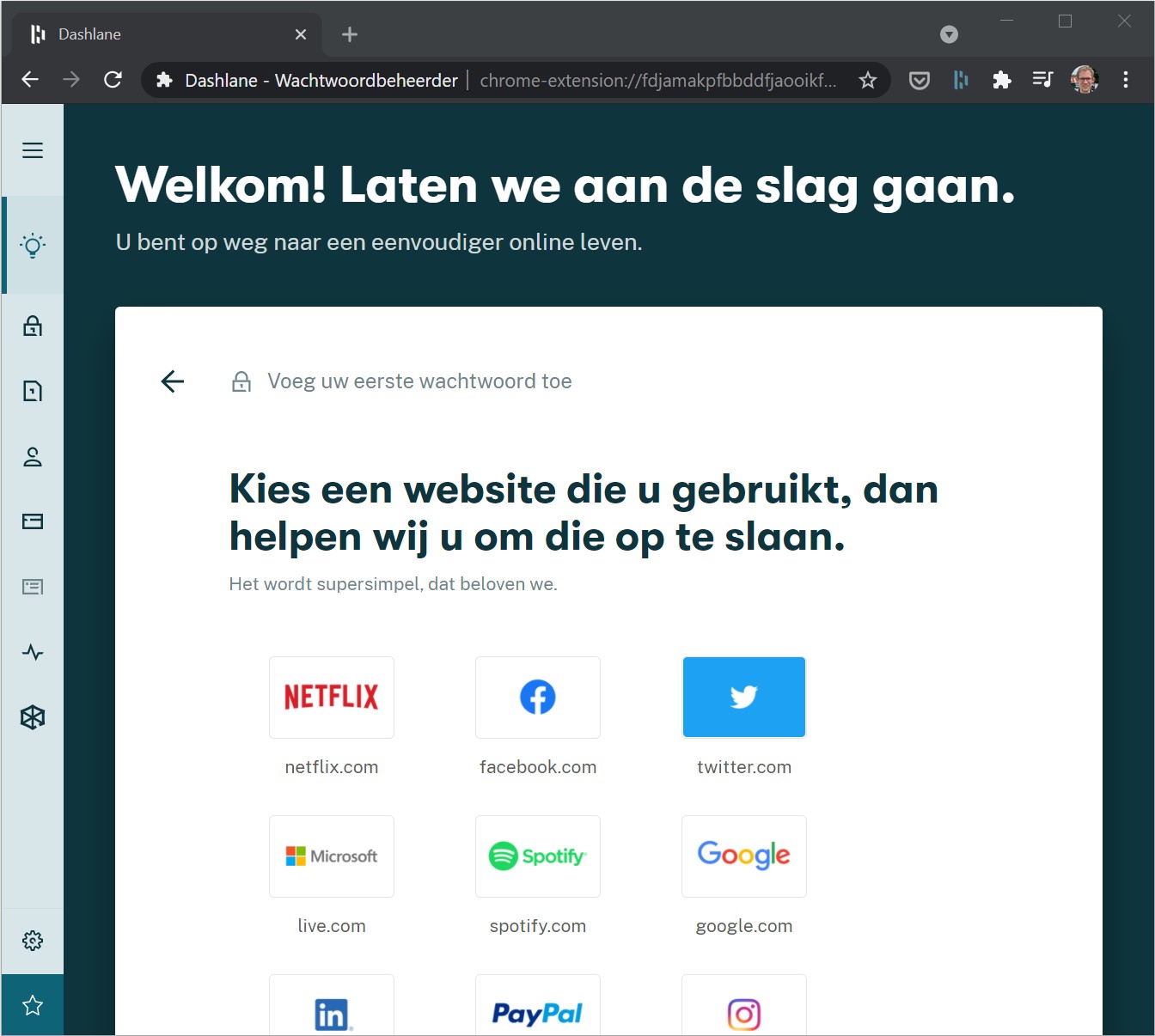Select the Netflix logo tile
This screenshot has height=1036, width=1155.
click(x=332, y=697)
